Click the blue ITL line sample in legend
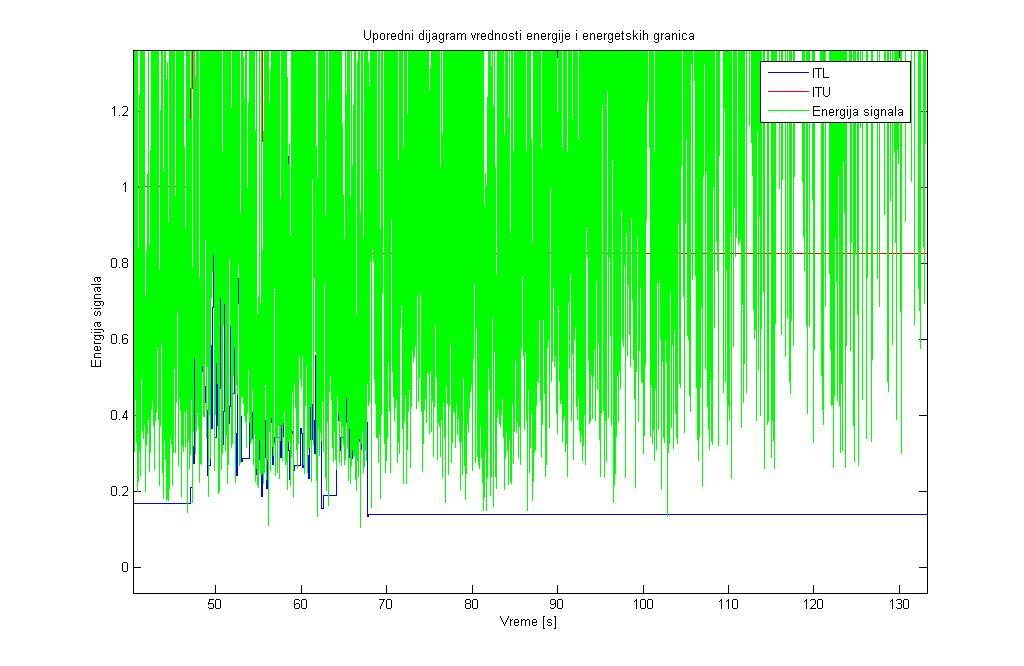 (788, 74)
